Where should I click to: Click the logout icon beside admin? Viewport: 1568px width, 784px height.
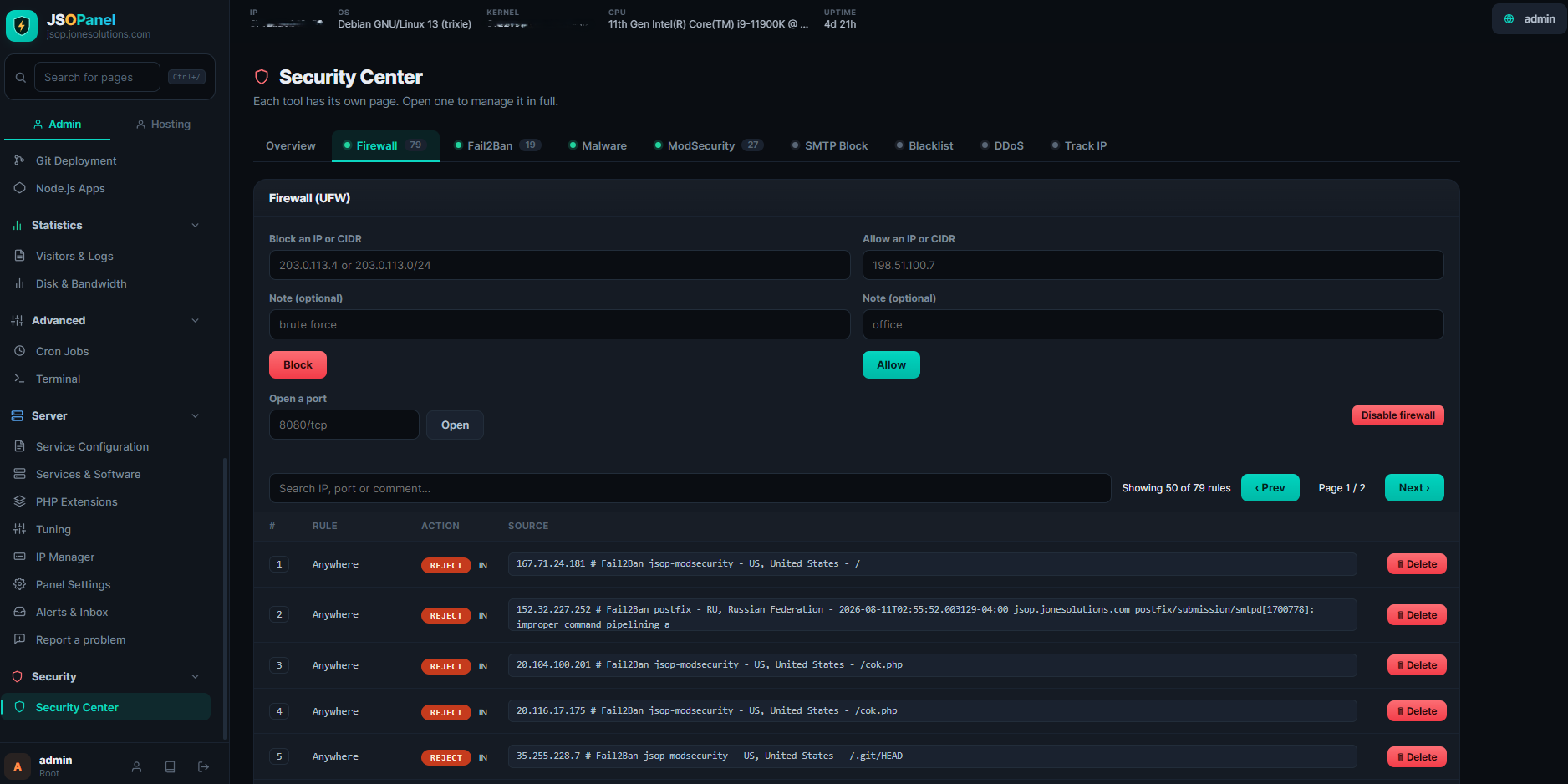[203, 766]
